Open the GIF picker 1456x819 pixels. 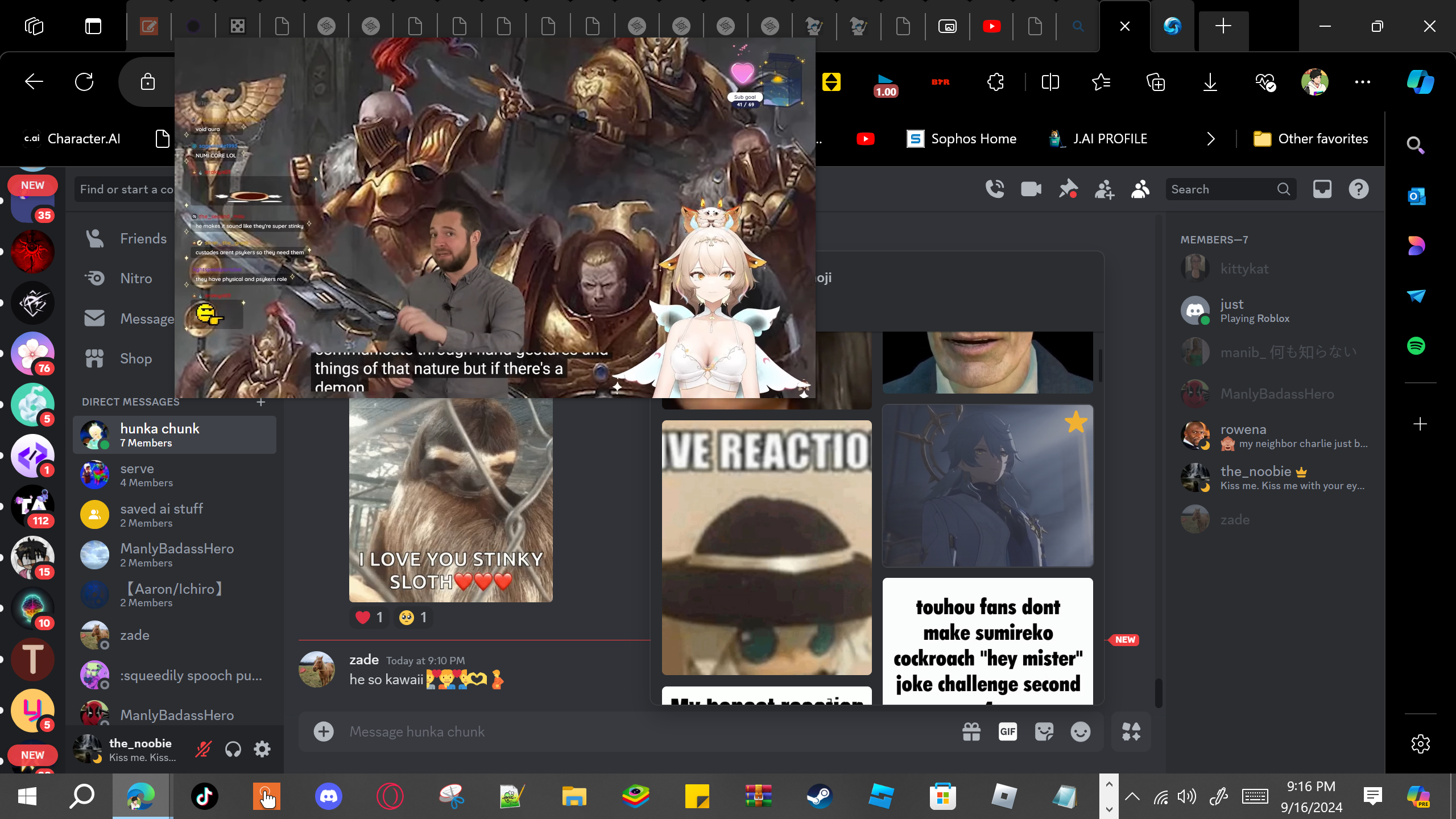click(x=1008, y=732)
